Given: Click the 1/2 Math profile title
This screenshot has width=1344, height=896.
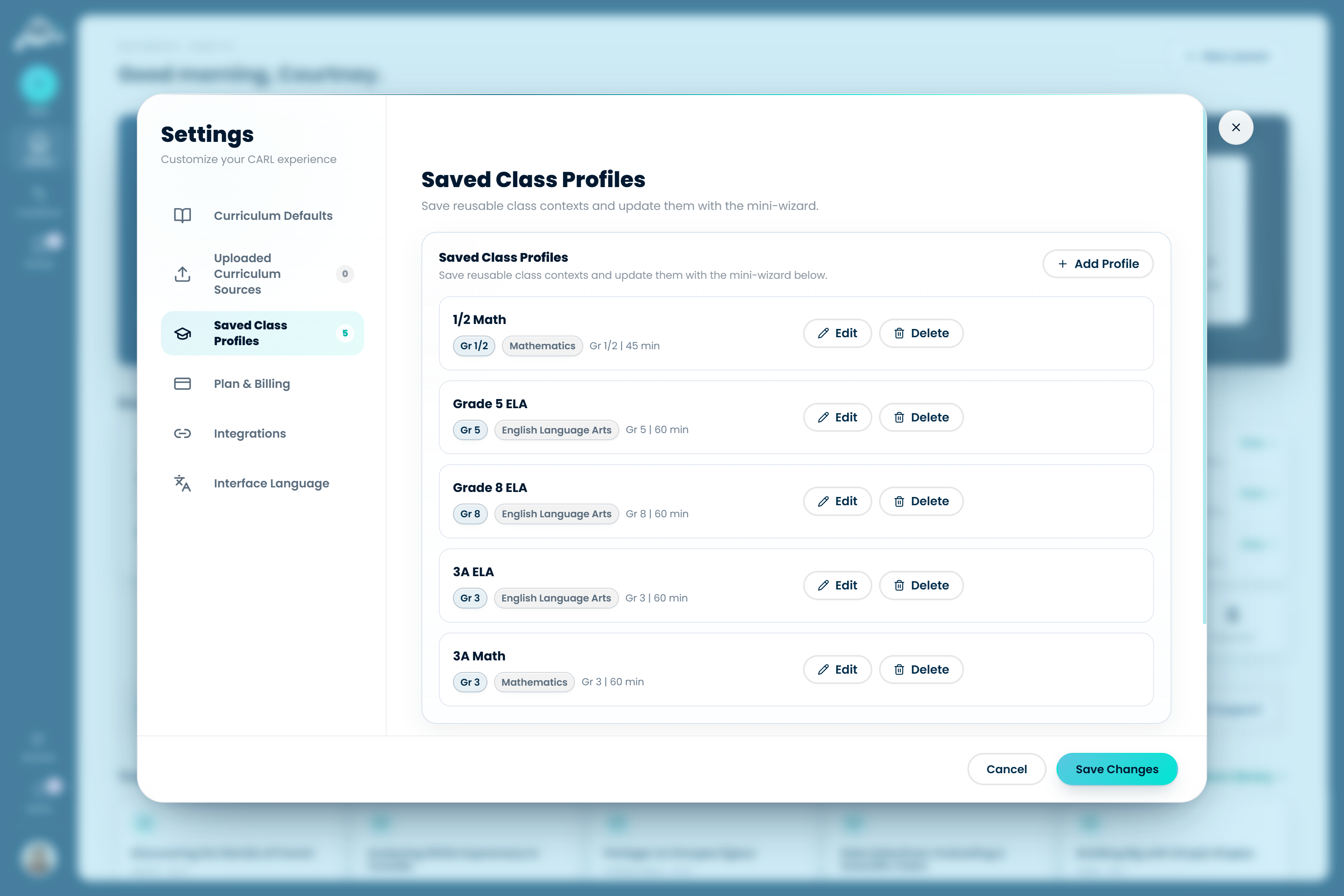Looking at the screenshot, I should pos(480,319).
